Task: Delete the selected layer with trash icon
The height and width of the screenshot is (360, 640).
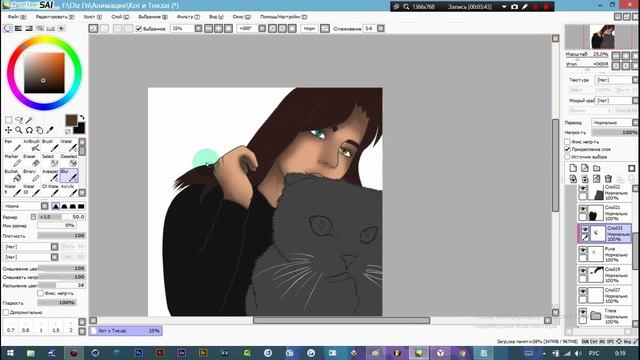Action: (608, 179)
